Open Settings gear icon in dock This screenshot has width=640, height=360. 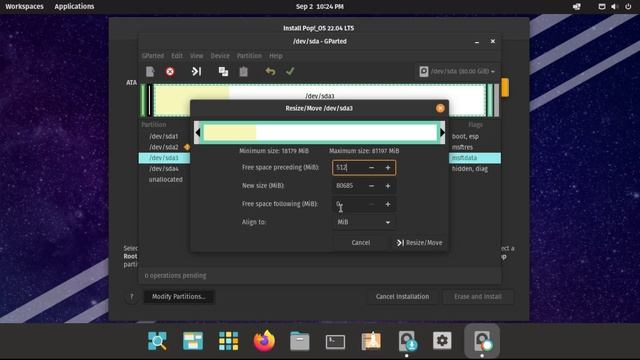[442, 340]
